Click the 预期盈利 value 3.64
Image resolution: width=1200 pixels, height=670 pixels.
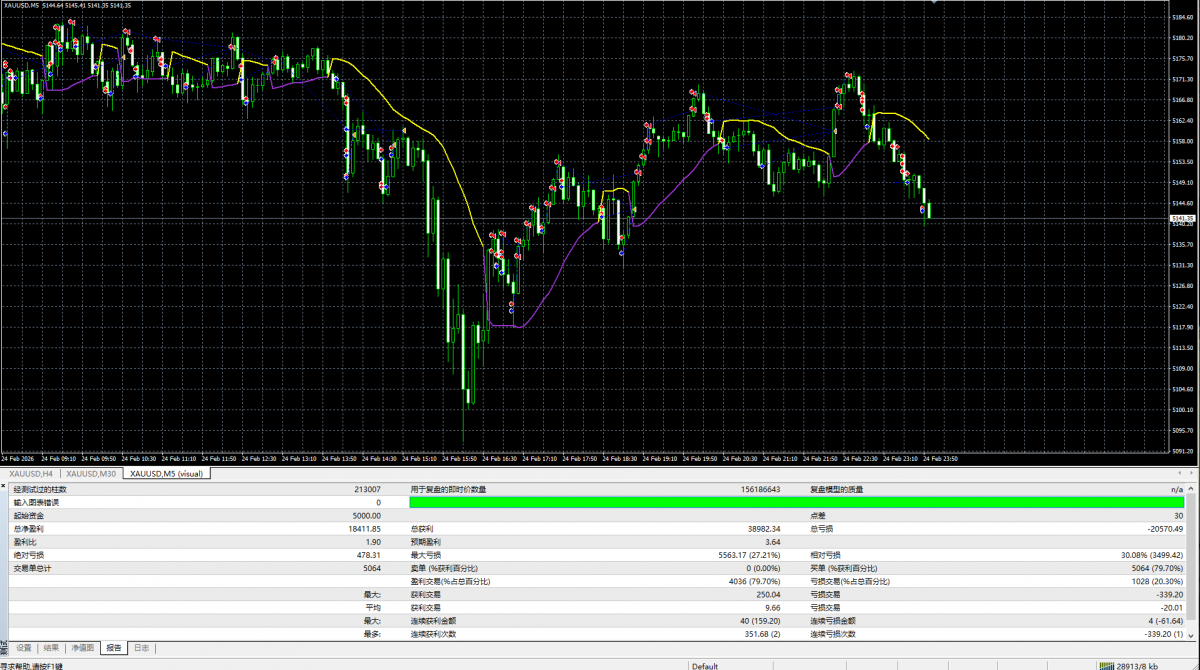tap(772, 541)
